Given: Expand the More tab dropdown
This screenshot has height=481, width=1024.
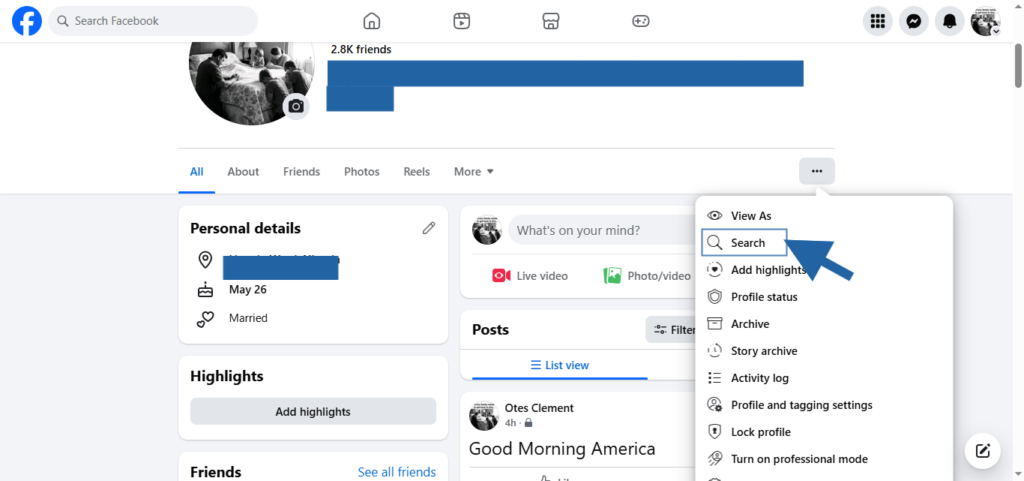Looking at the screenshot, I should click(x=473, y=172).
